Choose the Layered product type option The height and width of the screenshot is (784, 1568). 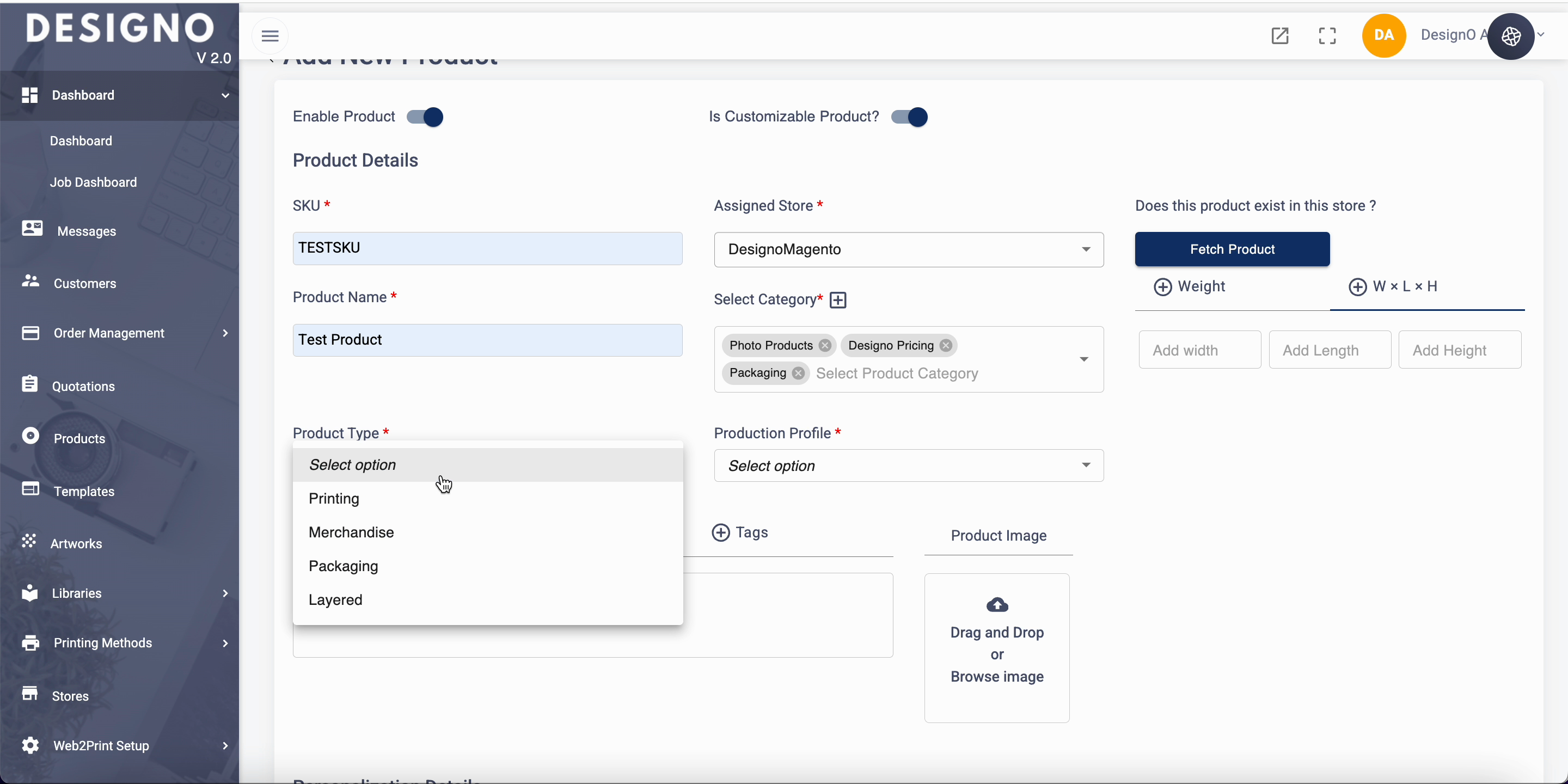click(x=335, y=600)
